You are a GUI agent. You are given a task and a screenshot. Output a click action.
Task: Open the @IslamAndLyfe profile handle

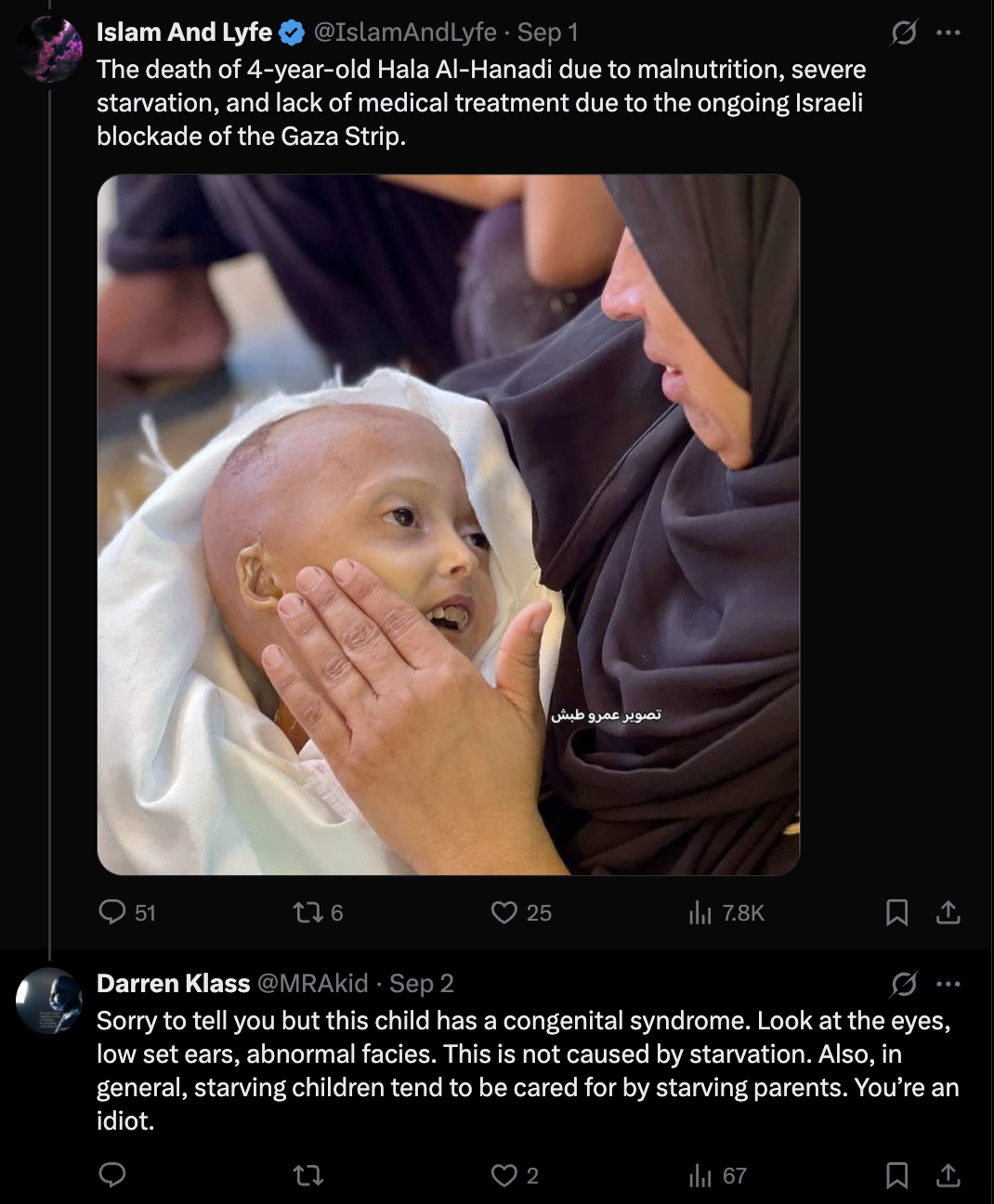pyautogui.click(x=405, y=33)
